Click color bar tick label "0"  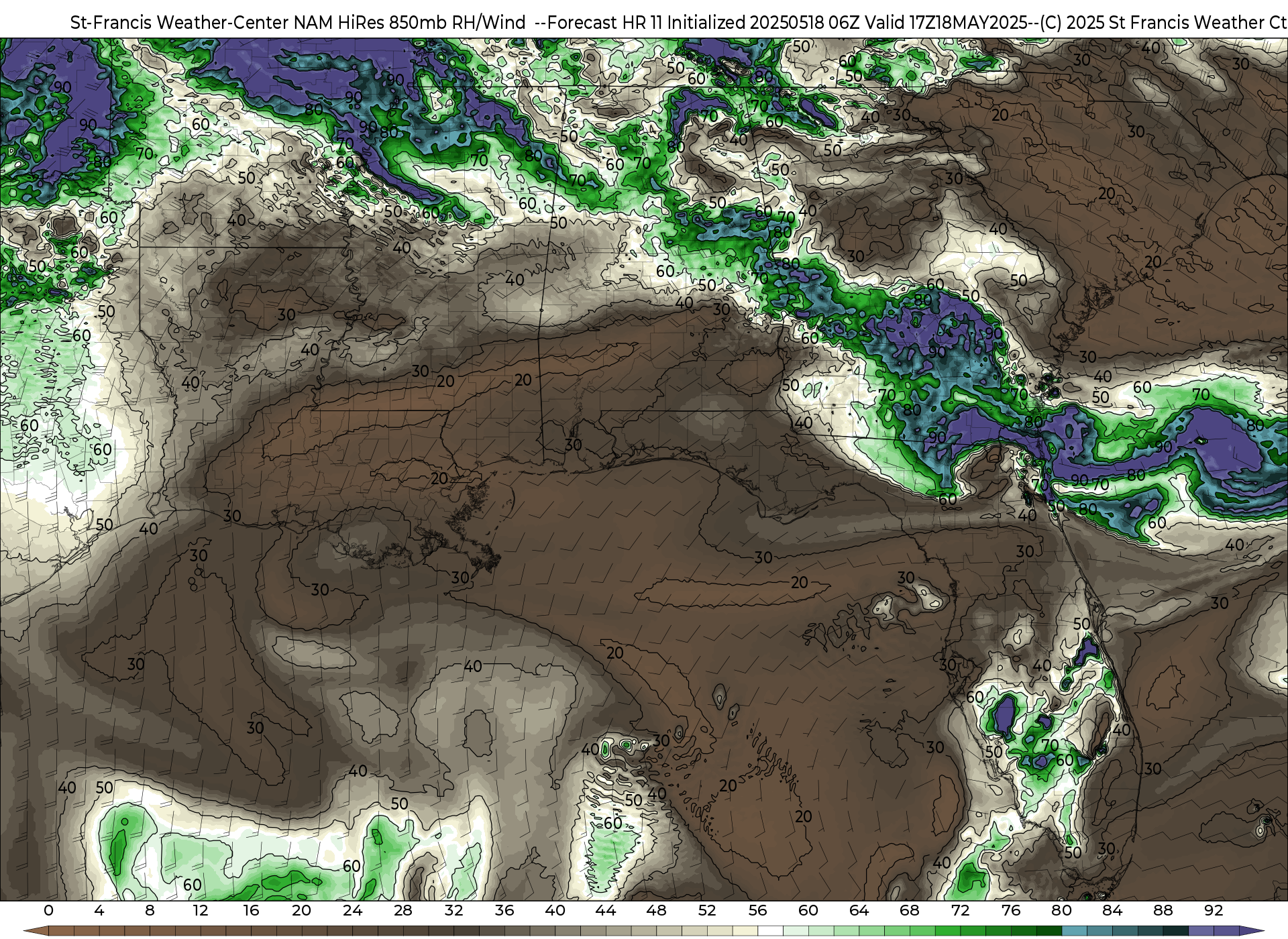coord(48,910)
